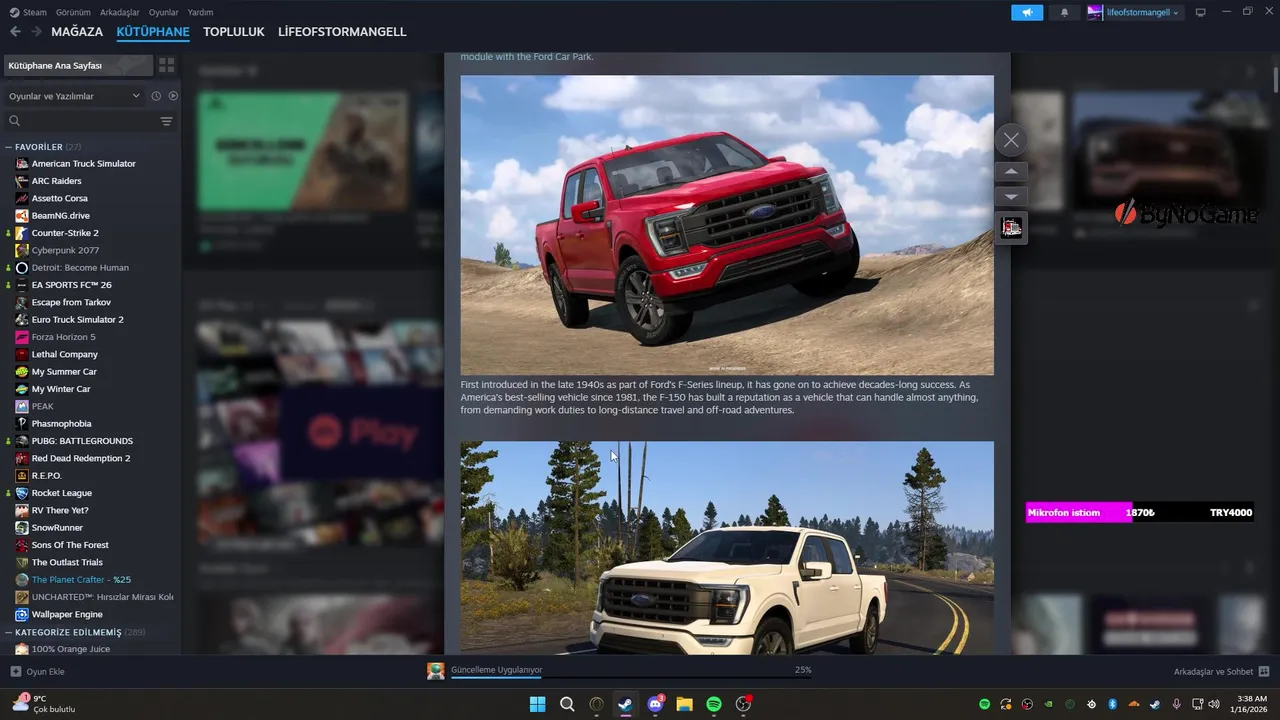Click the library search input field

88,121
